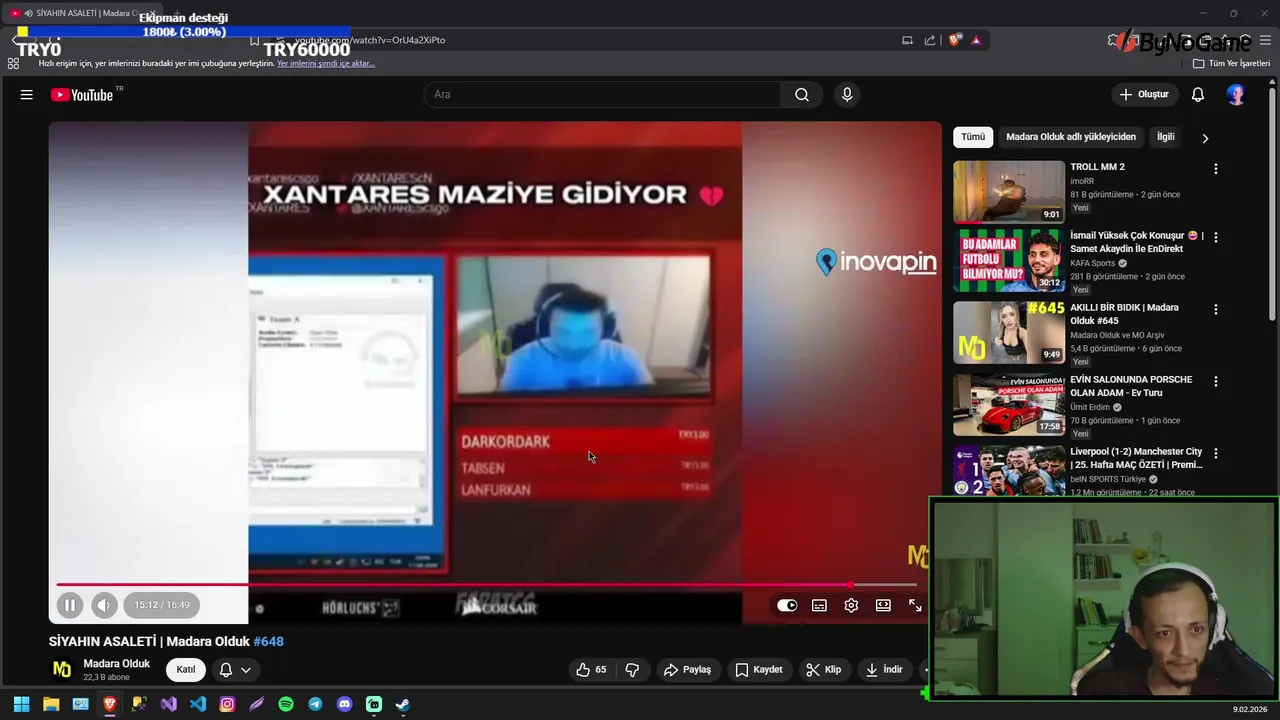This screenshot has height=720, width=1280.
Task: Open player settings gear
Action: 851,605
